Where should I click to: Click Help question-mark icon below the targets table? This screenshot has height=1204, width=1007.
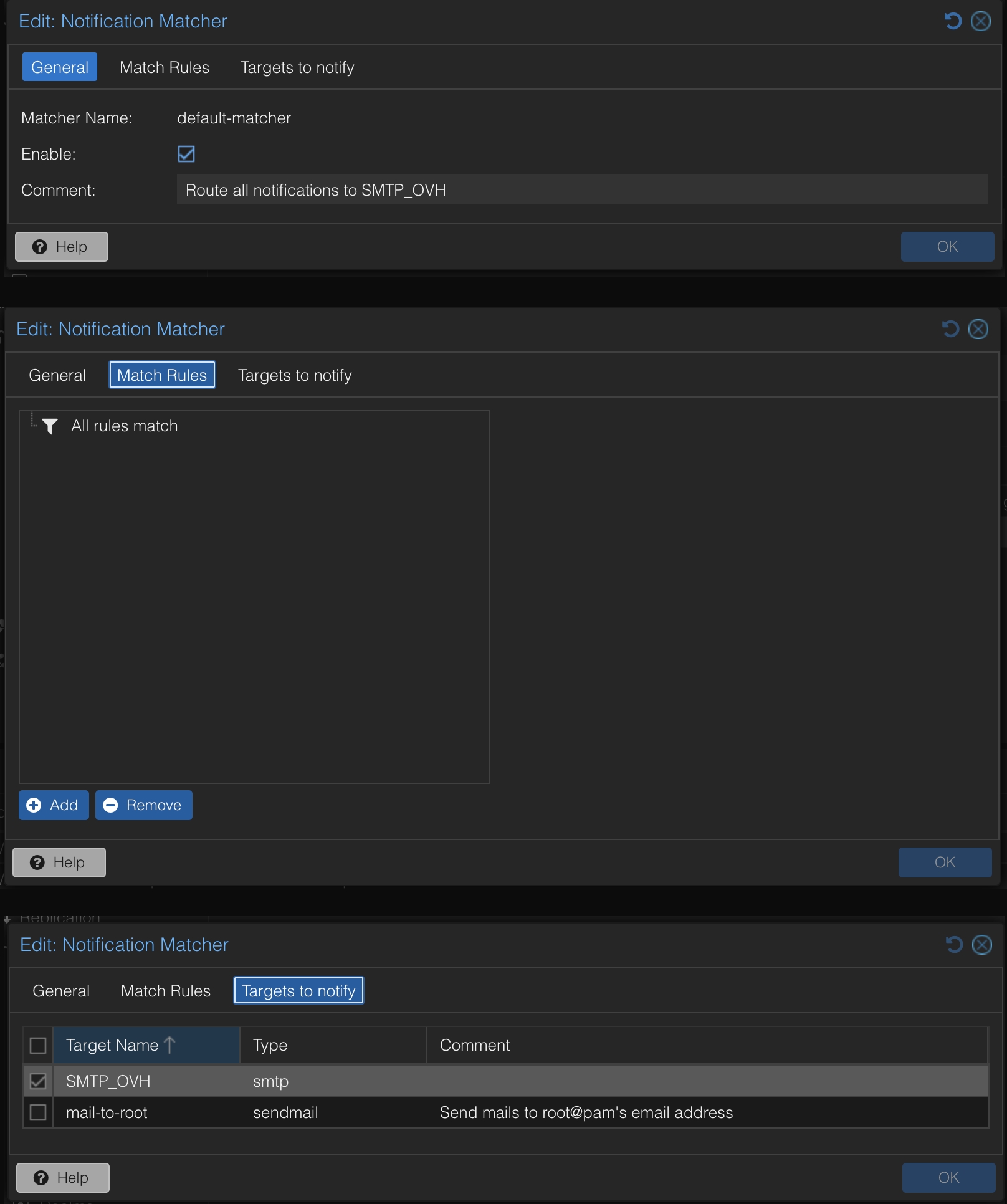coord(41,1178)
